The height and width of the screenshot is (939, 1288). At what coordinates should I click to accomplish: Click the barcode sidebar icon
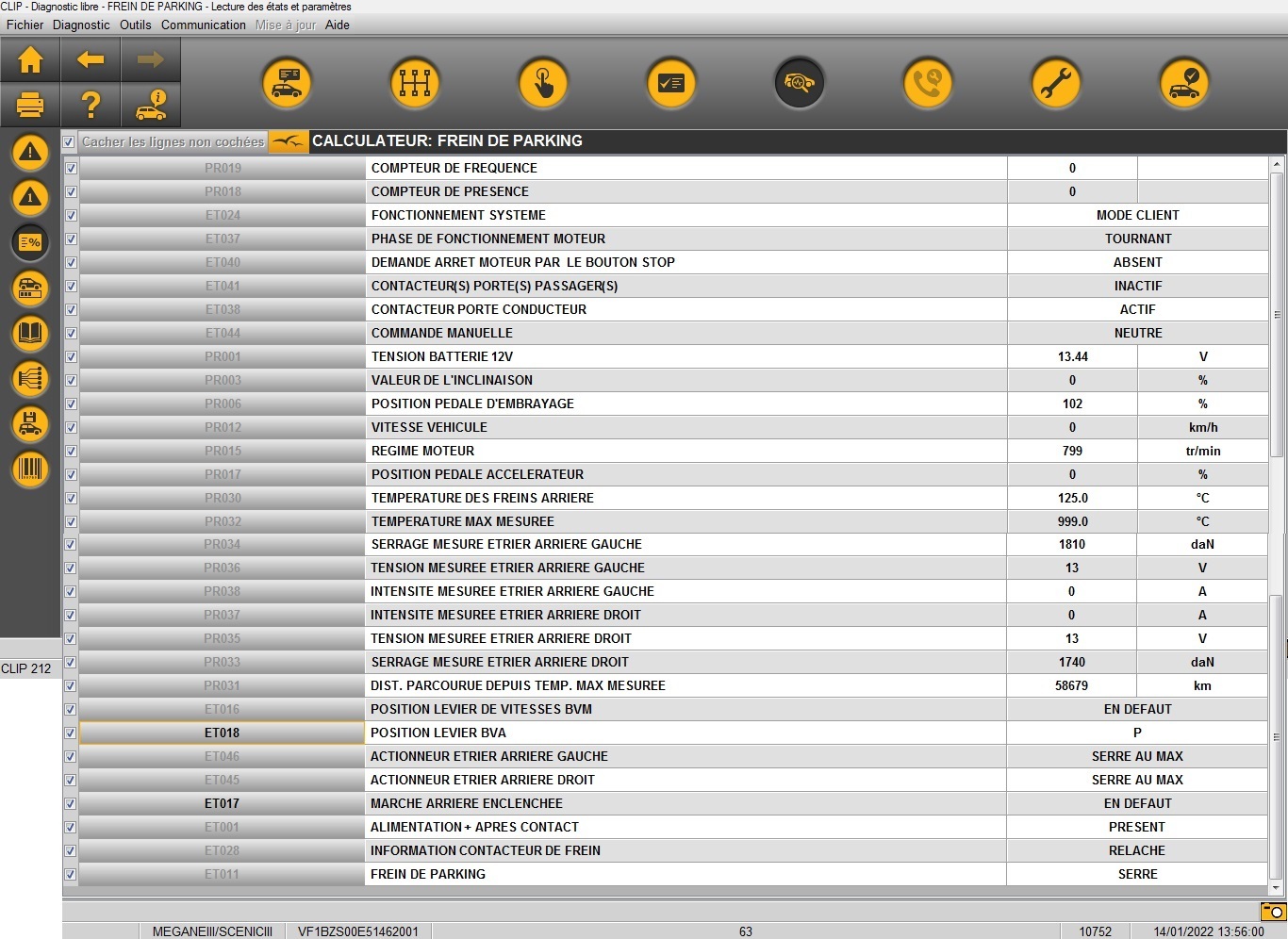point(30,469)
